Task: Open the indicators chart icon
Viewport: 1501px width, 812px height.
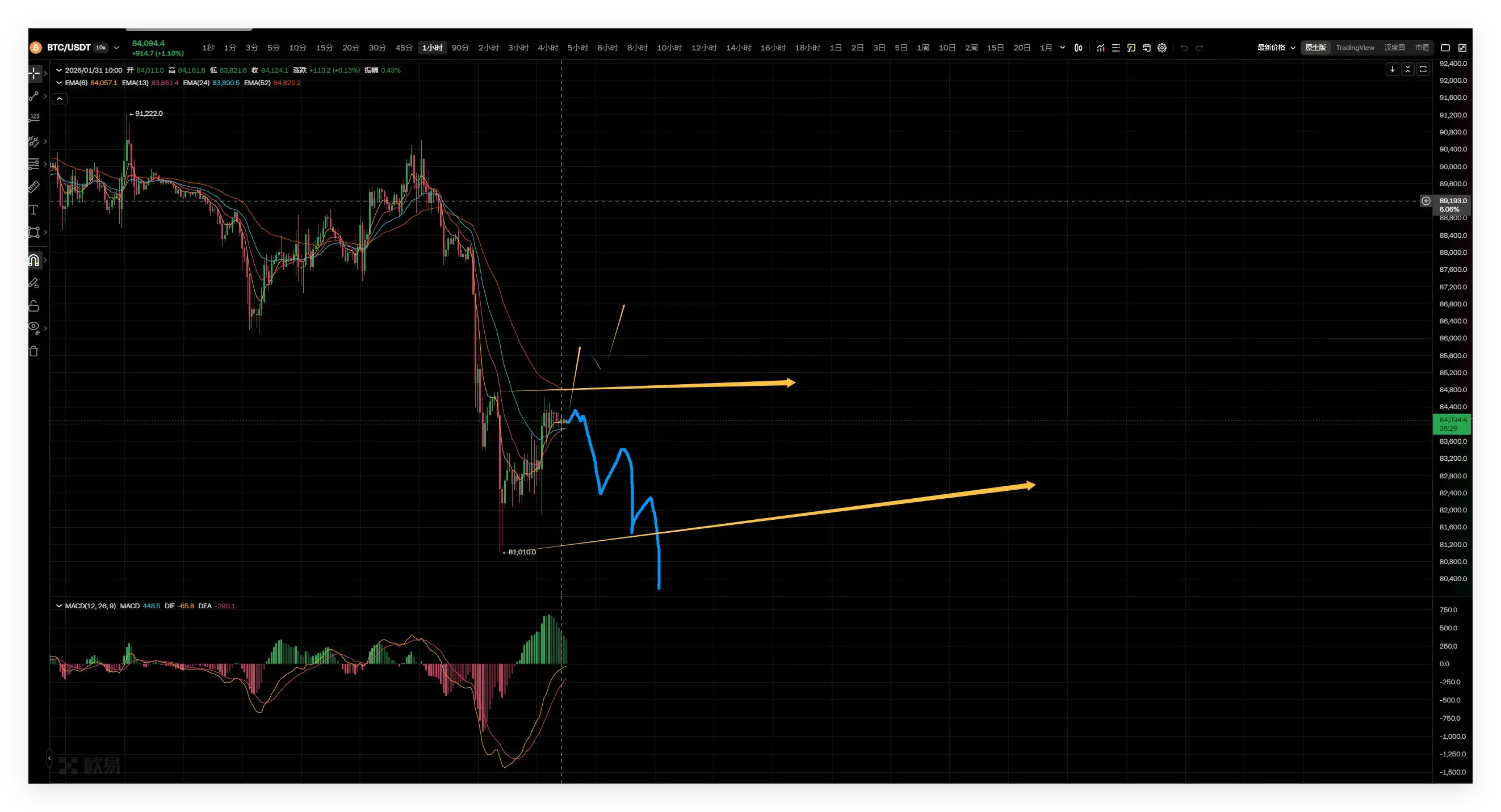Action: [1100, 48]
